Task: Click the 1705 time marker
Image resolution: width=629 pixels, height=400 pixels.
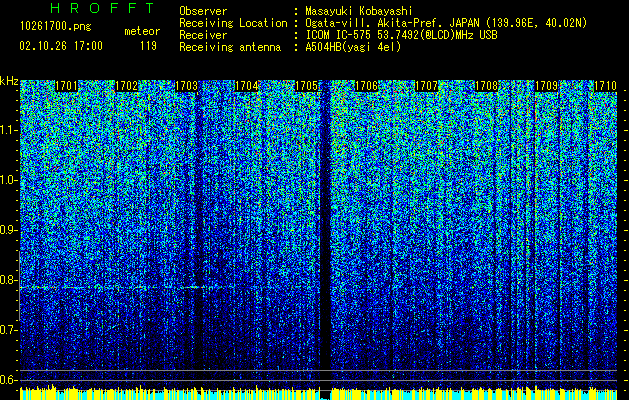Action: click(306, 86)
